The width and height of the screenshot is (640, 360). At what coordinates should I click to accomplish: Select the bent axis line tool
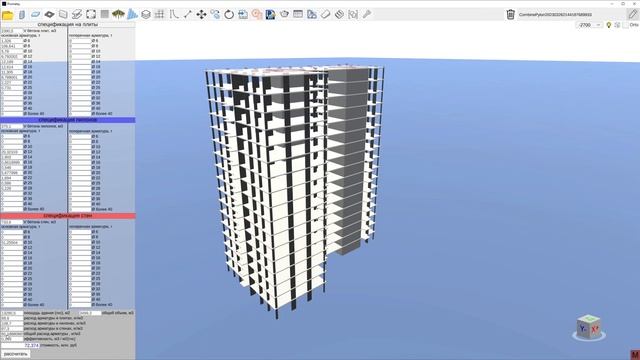pos(174,15)
